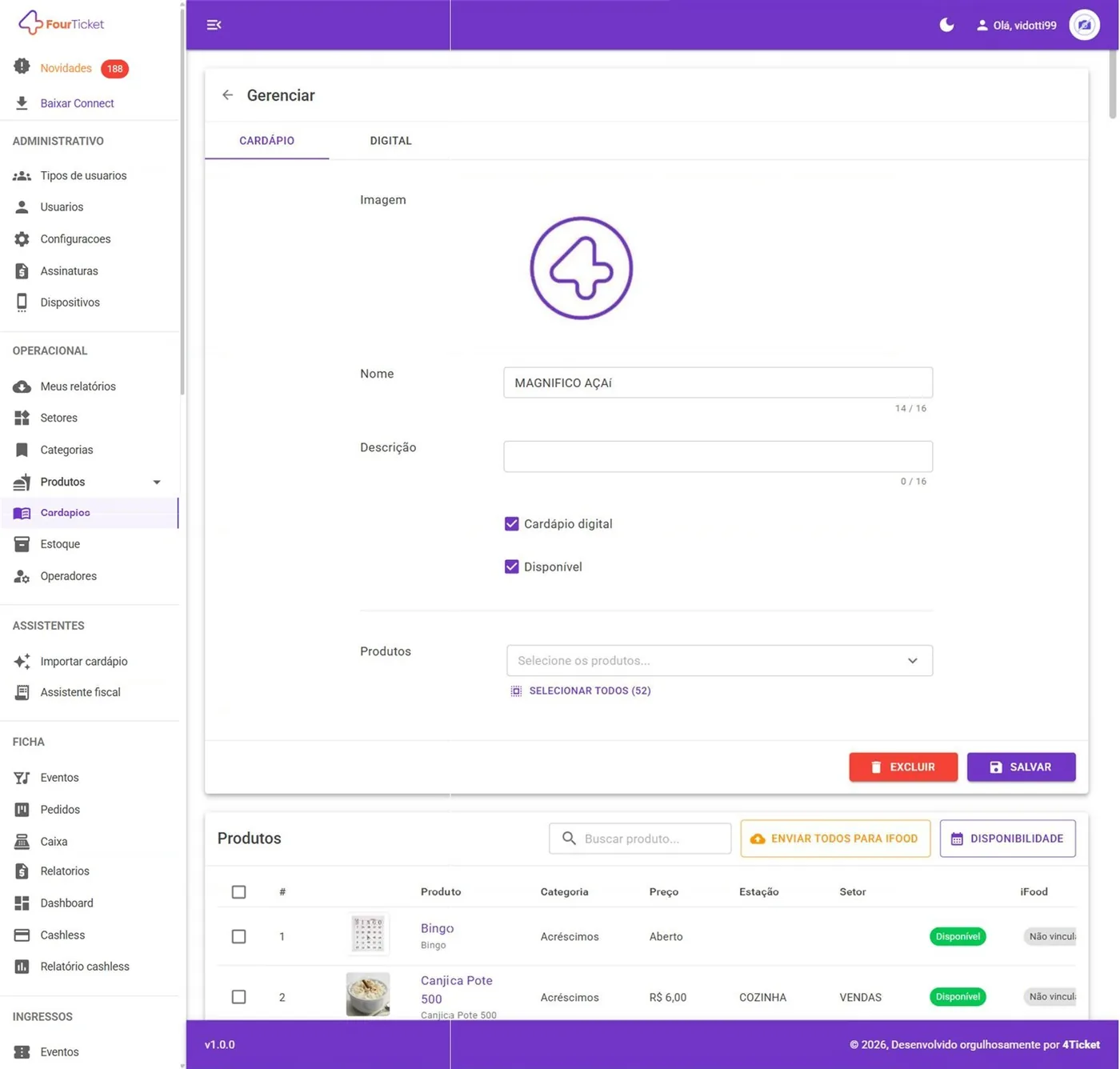1120x1069 pixels.
Task: Focus the Buscar produto search field
Action: point(640,839)
